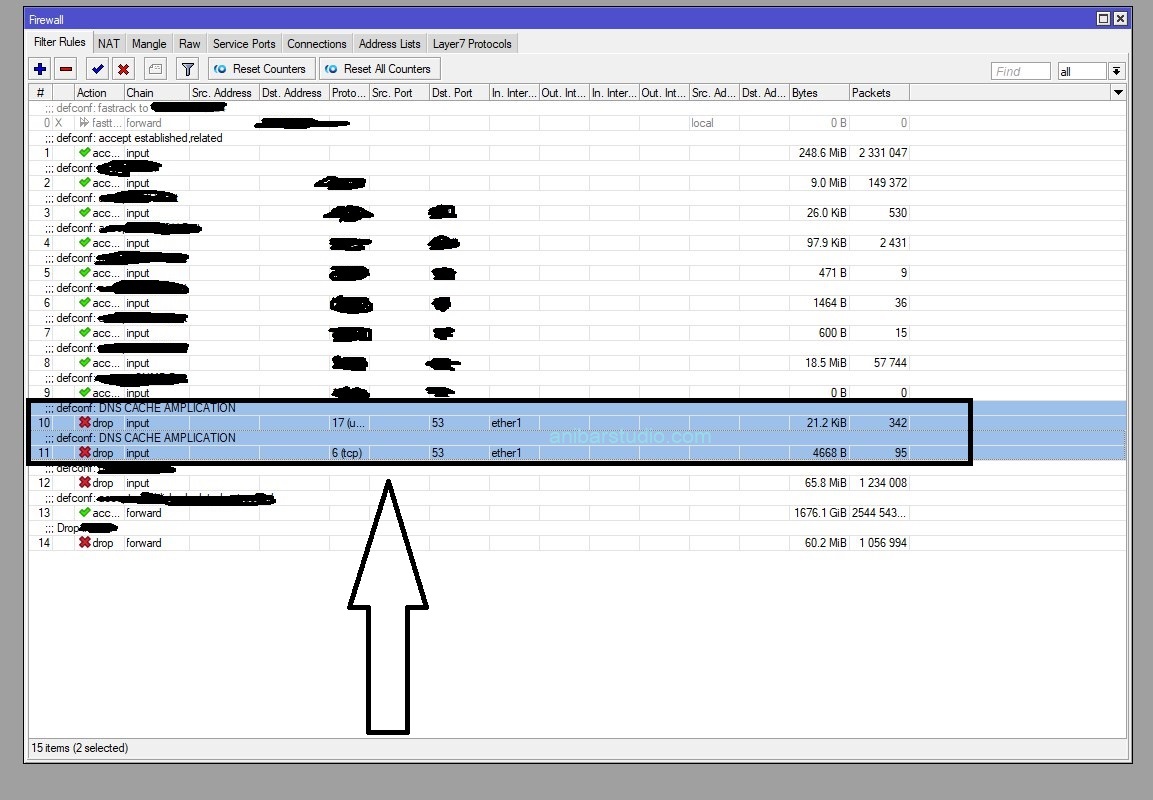Viewport: 1153px width, 800px height.
Task: Remove selected rule with the minus icon
Action: (x=66, y=69)
